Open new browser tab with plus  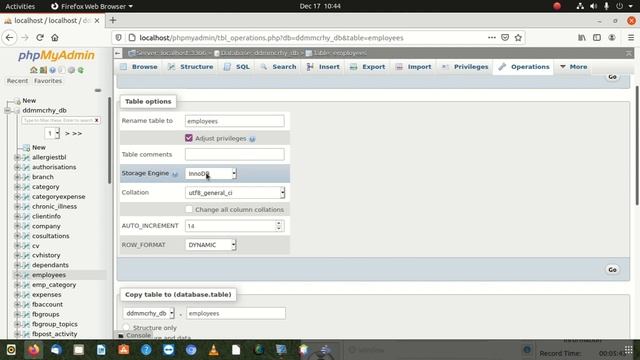coord(113,20)
